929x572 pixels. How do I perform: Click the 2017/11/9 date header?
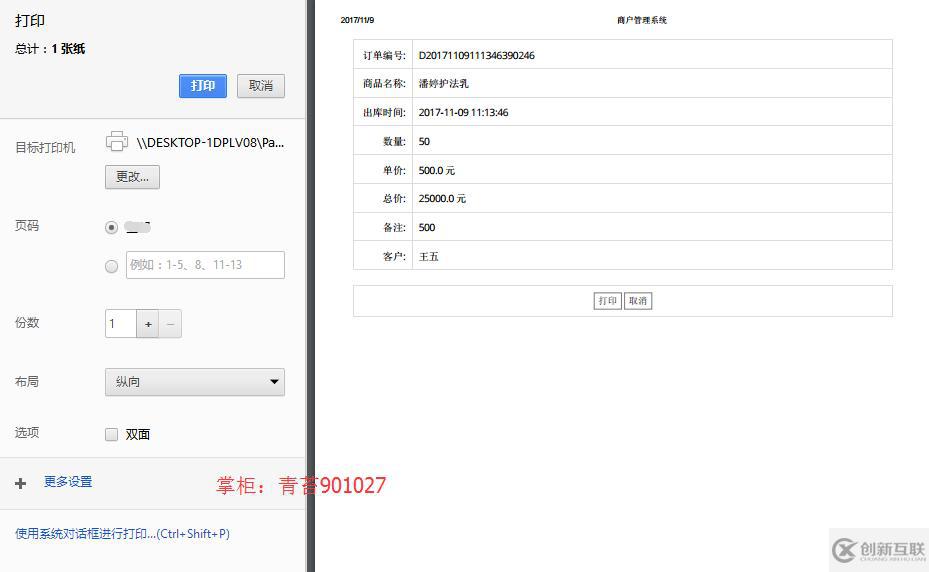tap(357, 20)
